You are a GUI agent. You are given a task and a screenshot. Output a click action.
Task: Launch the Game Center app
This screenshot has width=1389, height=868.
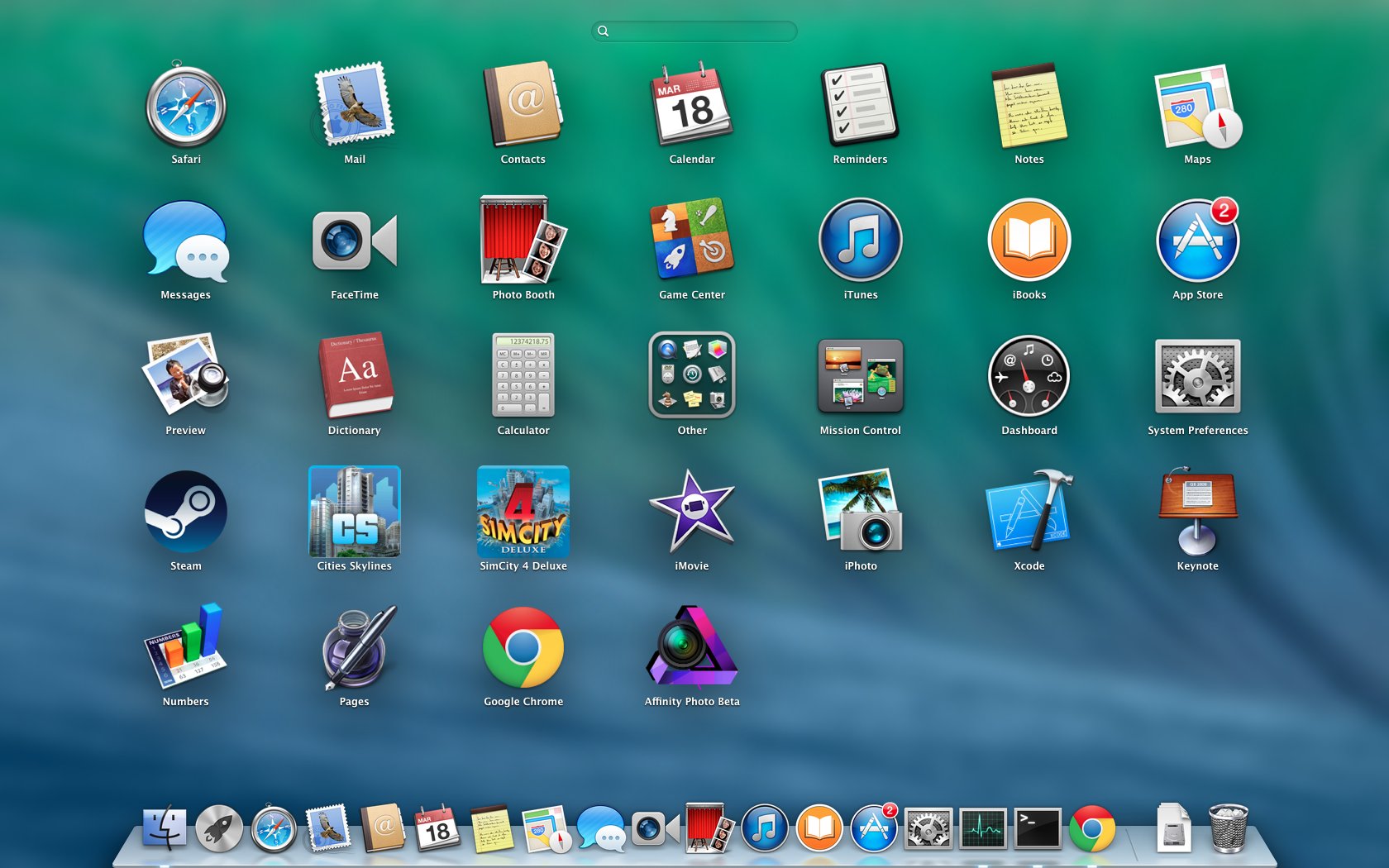[692, 240]
